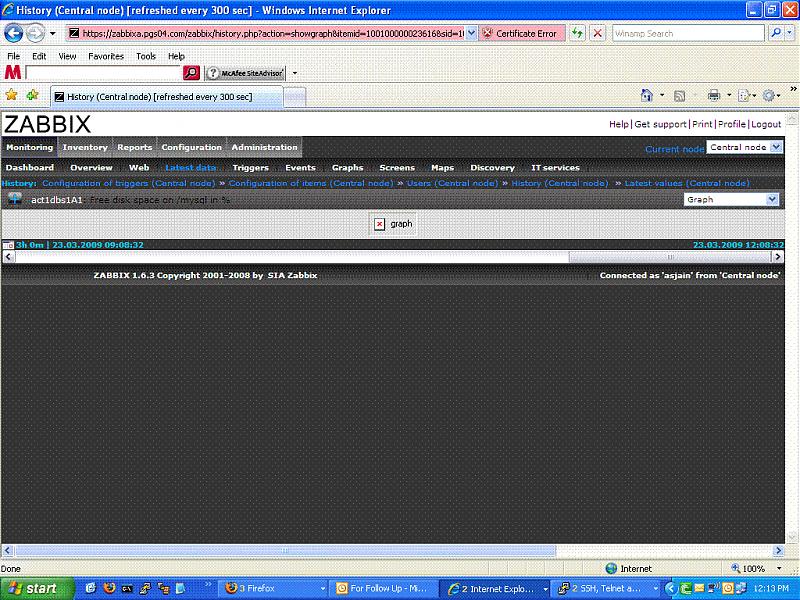Open McAfee SiteAdvisor button
The width and height of the screenshot is (800, 600).
(x=245, y=73)
